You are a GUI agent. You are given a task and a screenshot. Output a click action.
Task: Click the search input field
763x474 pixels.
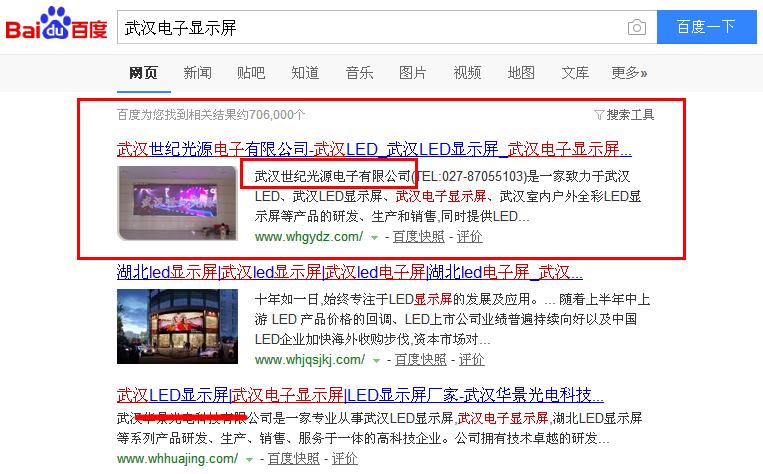pyautogui.click(x=370, y=27)
